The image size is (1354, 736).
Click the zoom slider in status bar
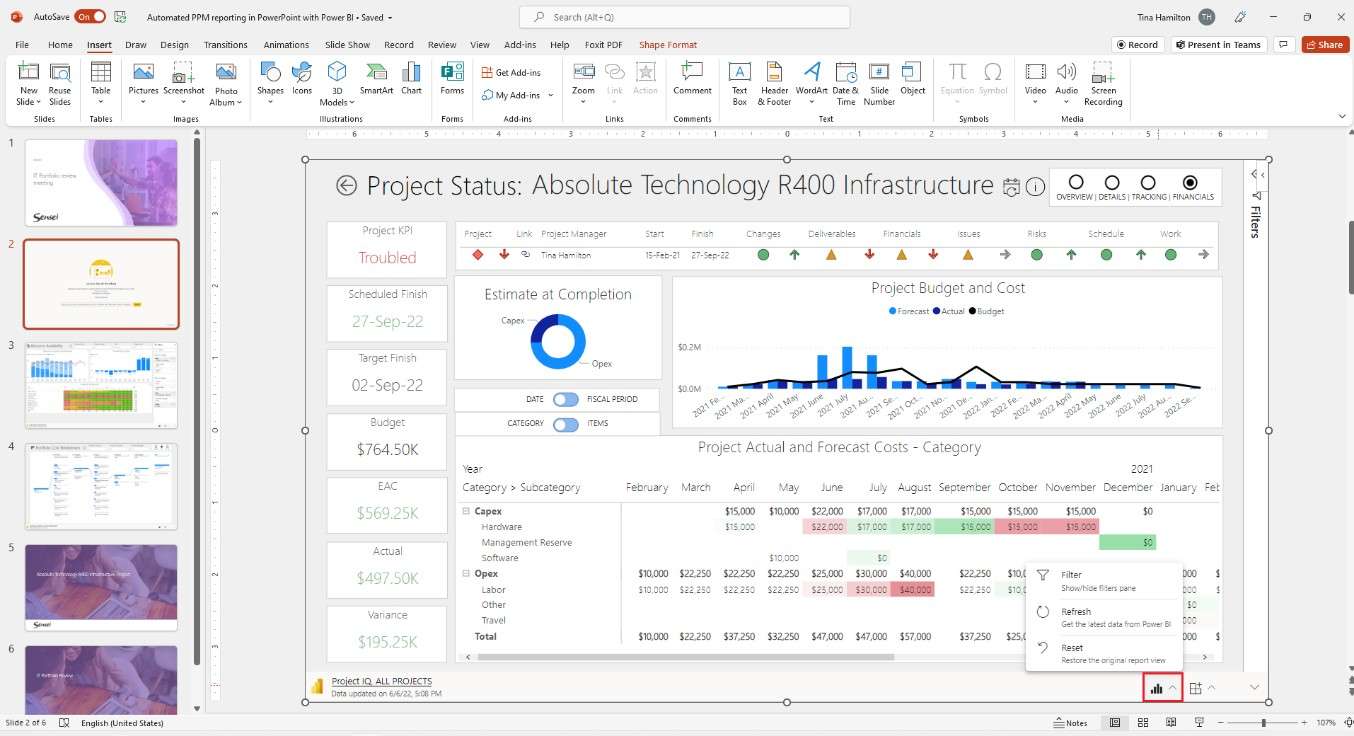pyautogui.click(x=1263, y=722)
